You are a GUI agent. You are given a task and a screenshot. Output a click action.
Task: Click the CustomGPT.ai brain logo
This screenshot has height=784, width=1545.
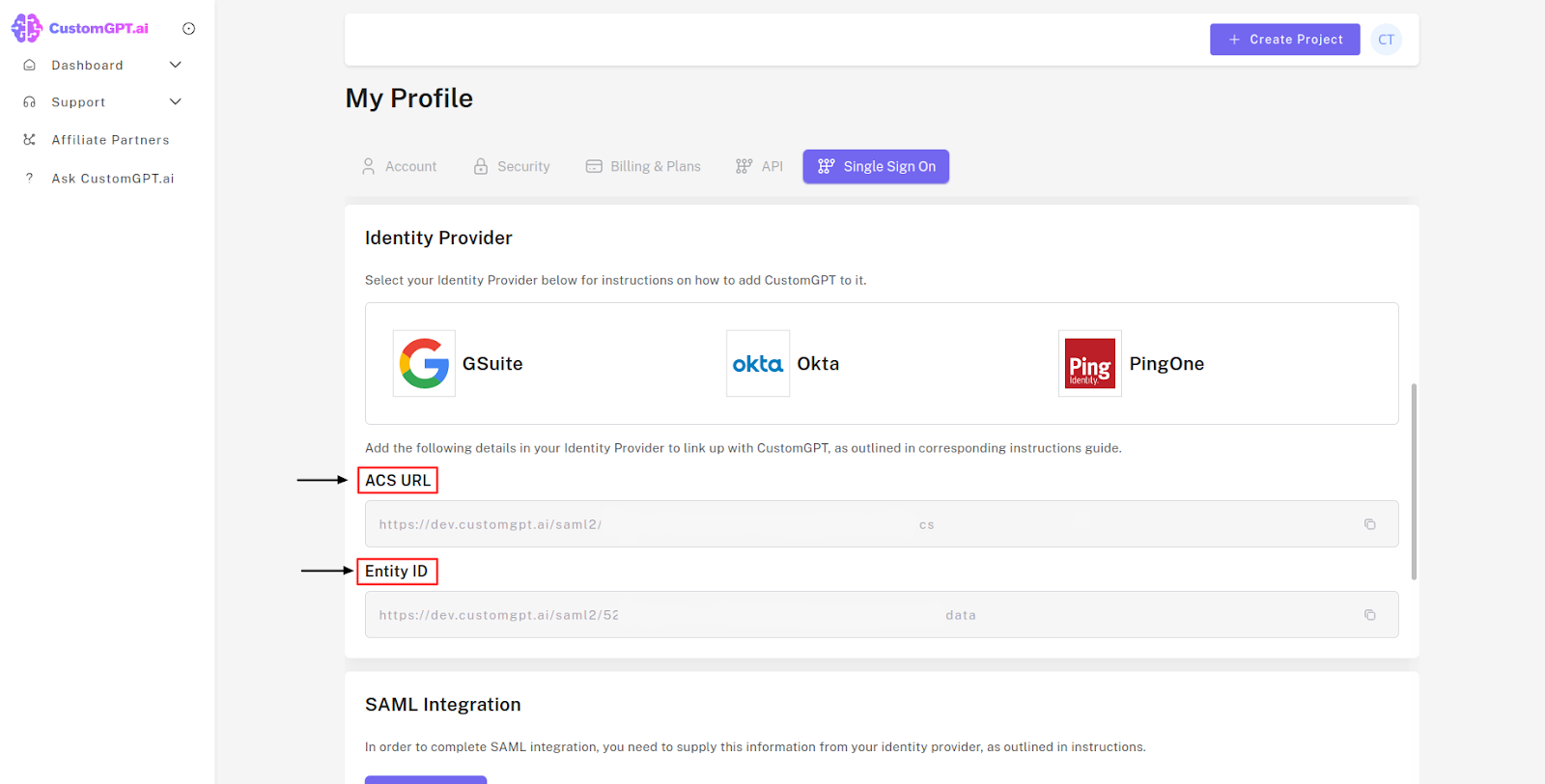click(26, 28)
